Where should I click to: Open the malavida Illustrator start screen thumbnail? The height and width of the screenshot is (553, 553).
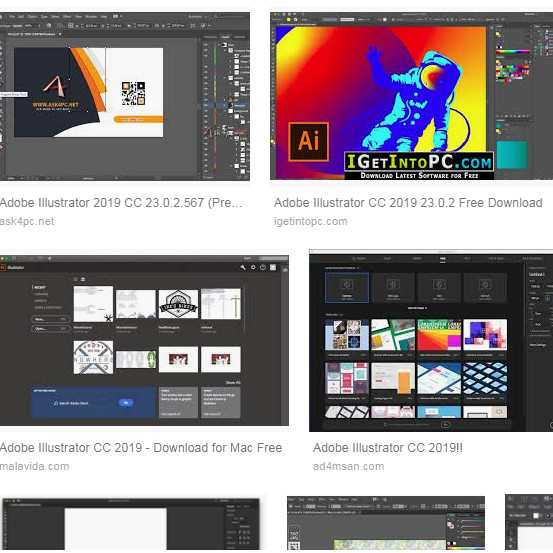click(144, 340)
